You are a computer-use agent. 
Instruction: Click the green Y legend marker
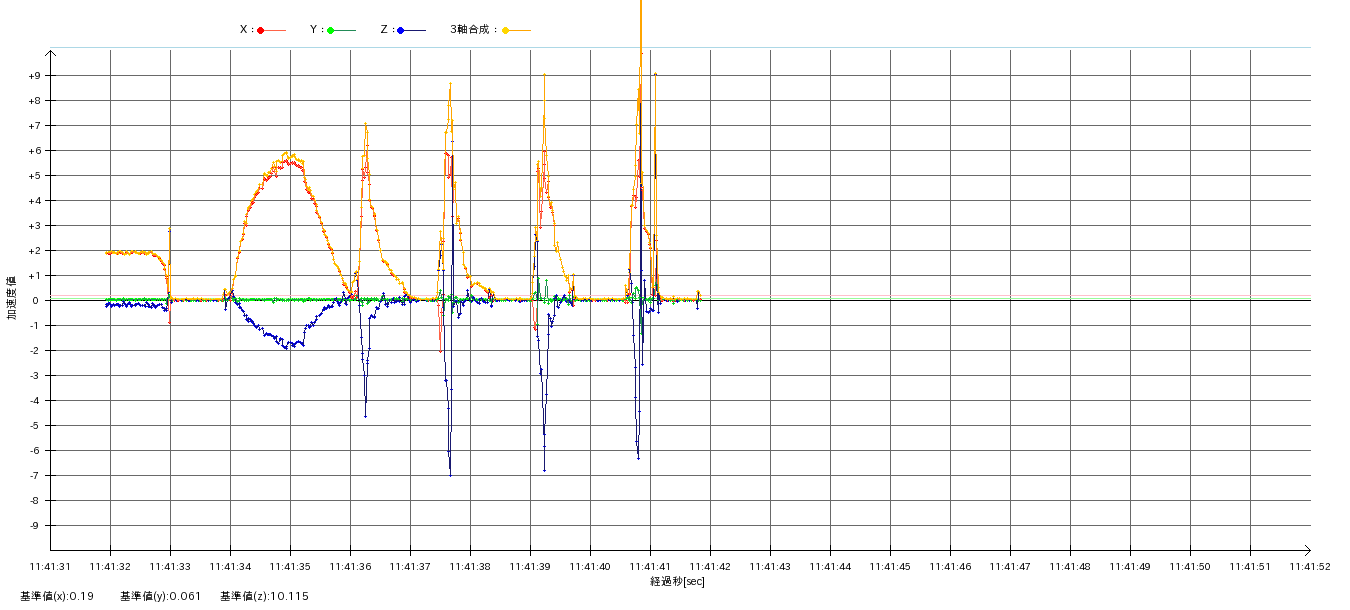(331, 30)
